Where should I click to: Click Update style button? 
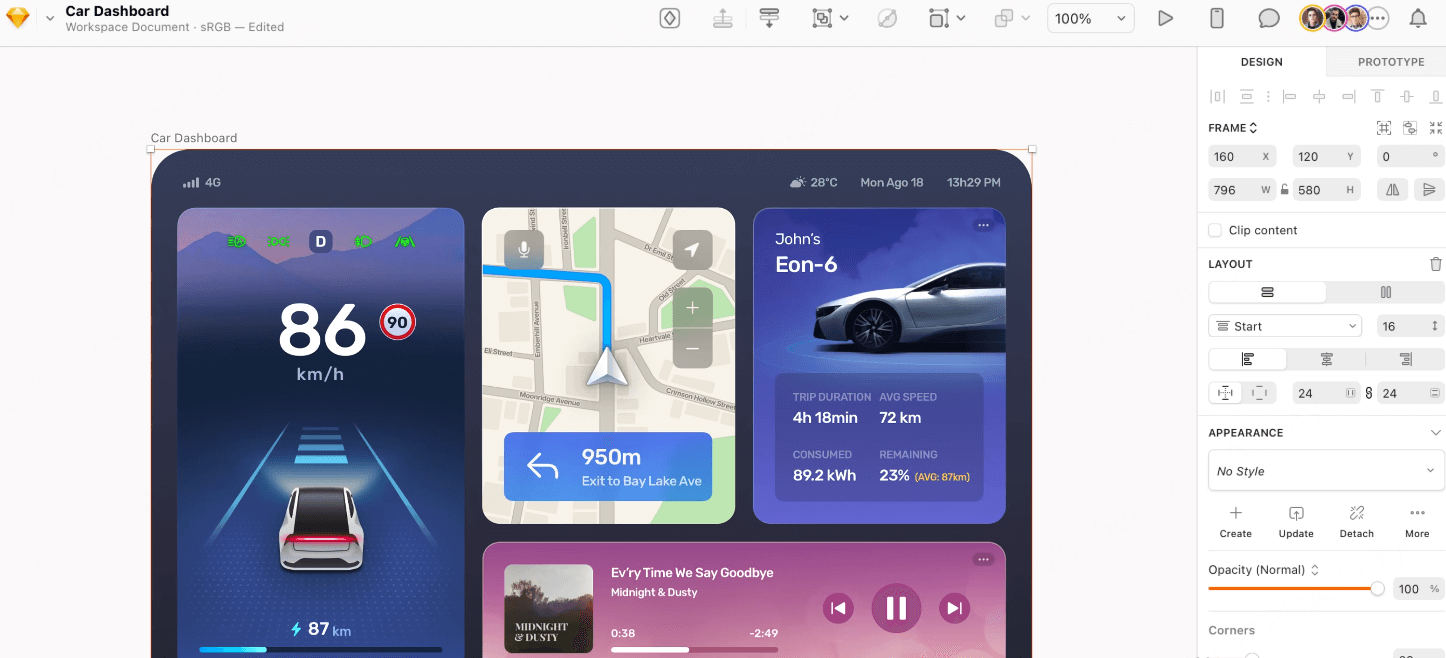[x=1296, y=522]
